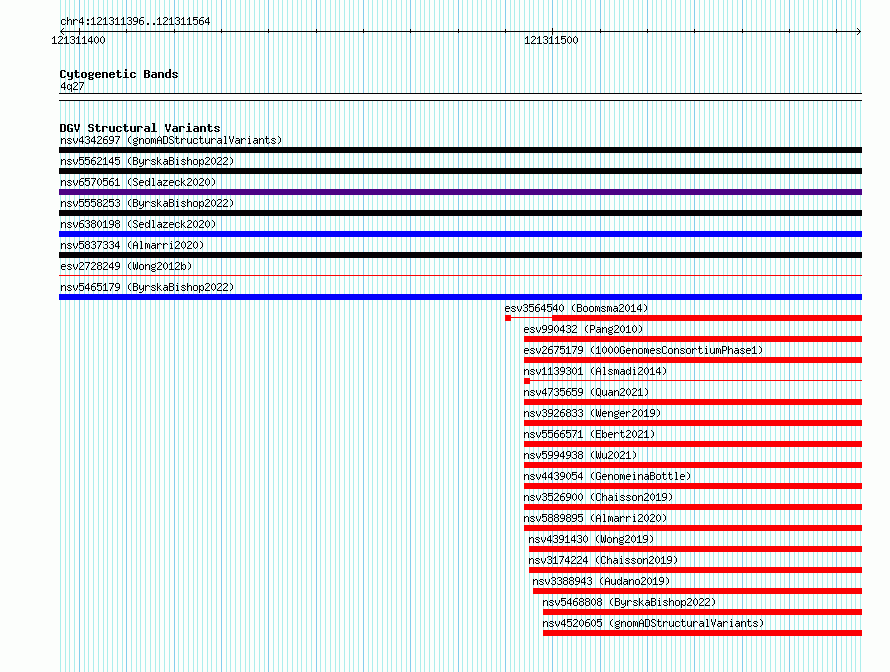Click the ruler's left arrow end

click(x=62, y=31)
